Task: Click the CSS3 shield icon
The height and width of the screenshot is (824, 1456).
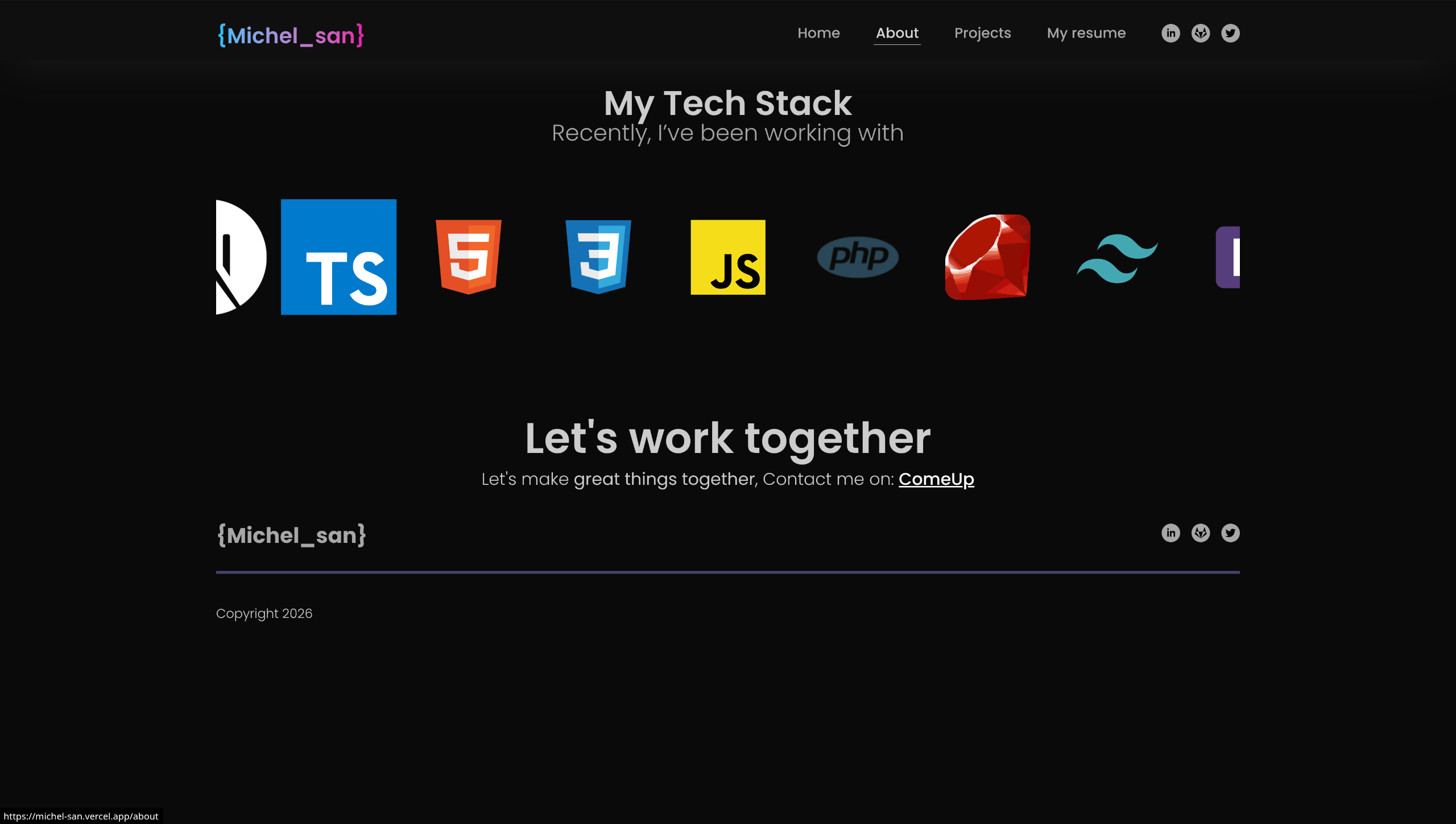Action: pyautogui.click(x=598, y=257)
